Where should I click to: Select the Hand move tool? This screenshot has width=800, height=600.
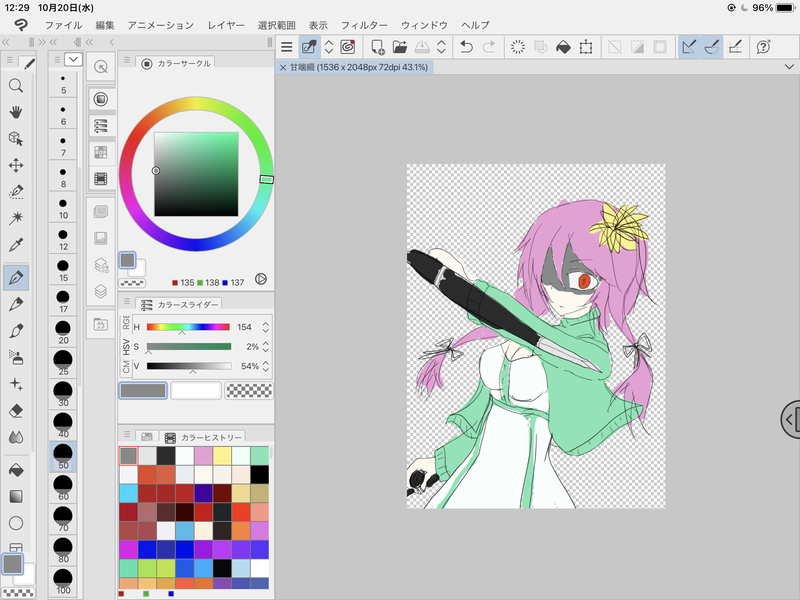point(16,112)
